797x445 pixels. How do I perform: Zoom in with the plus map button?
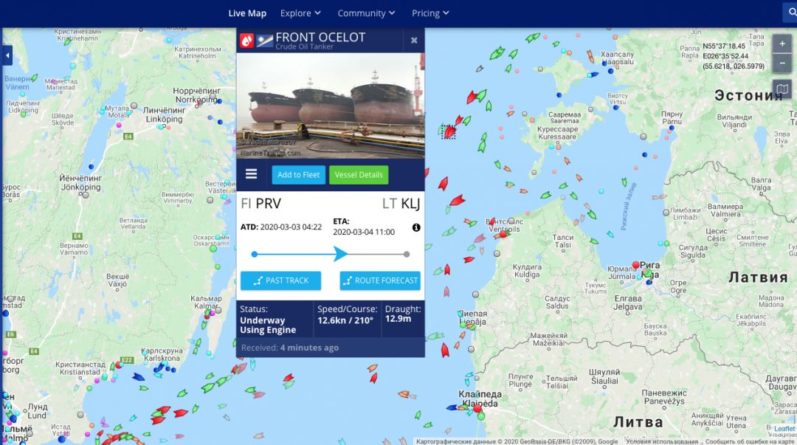tap(782, 44)
